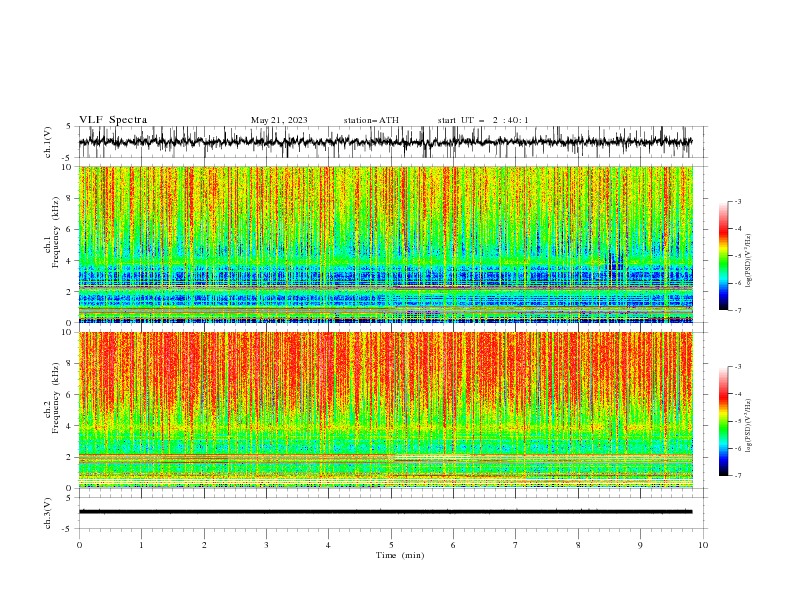Click the ch.1 voltage waveform trace
Screen dimensions: 792x612
tap(385, 142)
